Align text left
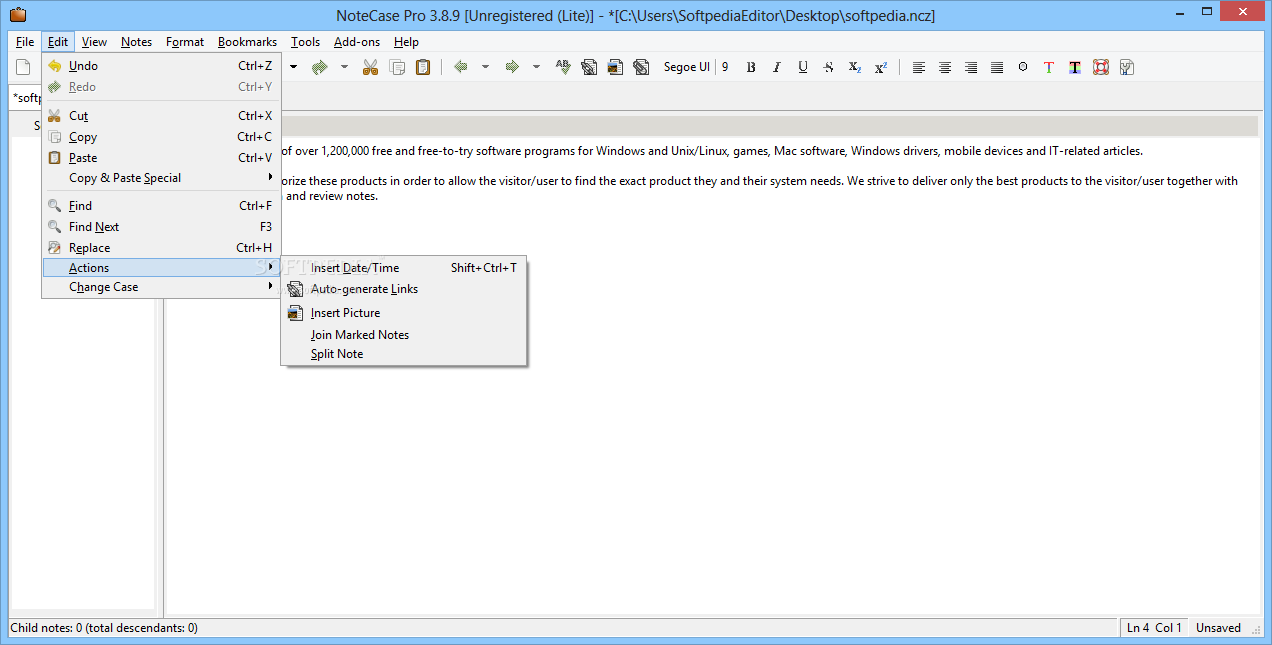This screenshot has width=1272, height=645. (919, 67)
